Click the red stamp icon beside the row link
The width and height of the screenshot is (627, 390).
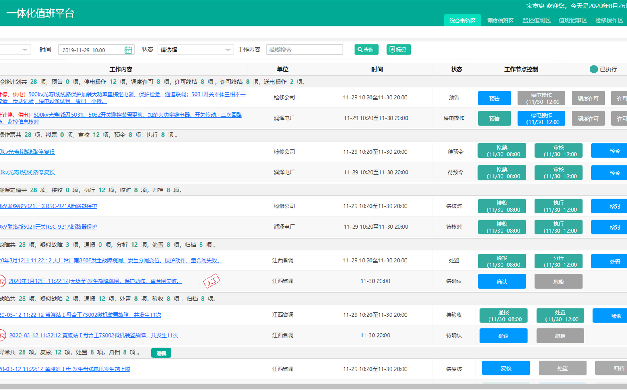[x=211, y=281]
